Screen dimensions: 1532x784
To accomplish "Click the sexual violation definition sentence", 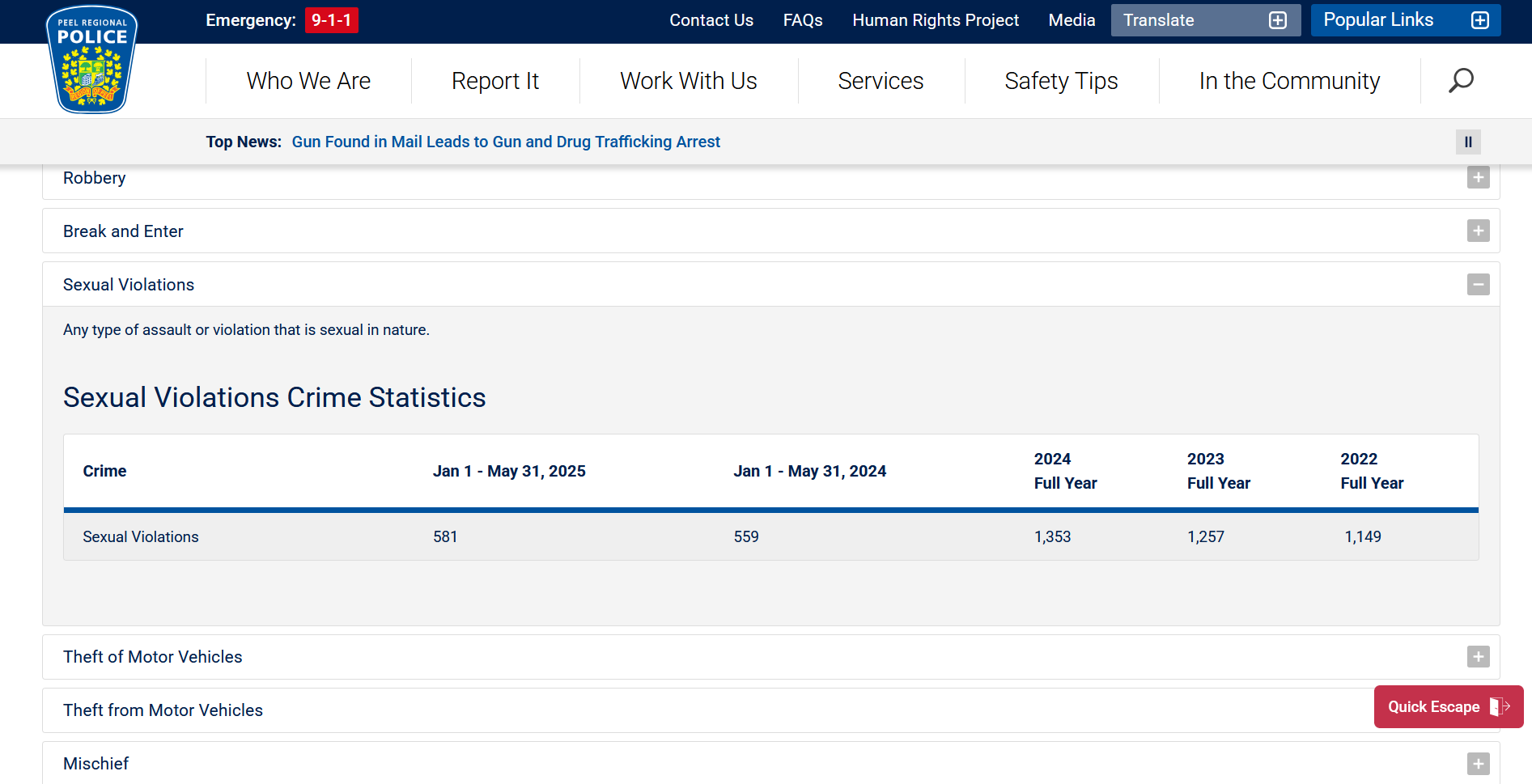I will (x=246, y=330).
